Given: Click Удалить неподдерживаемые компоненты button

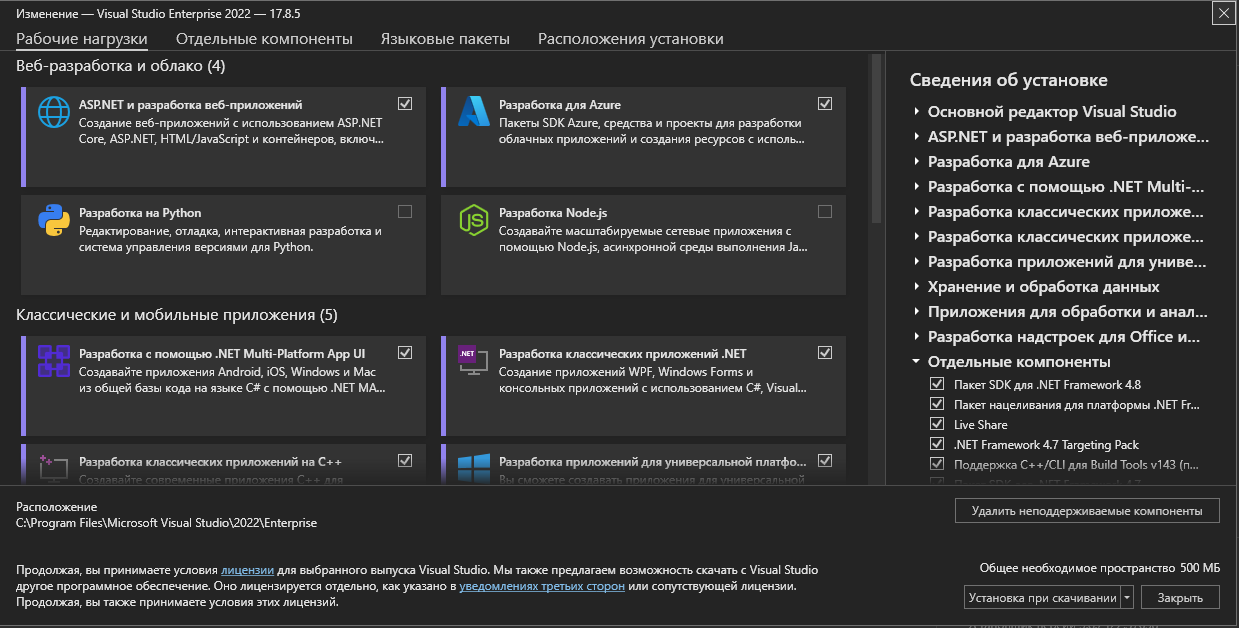Looking at the screenshot, I should (x=1087, y=510).
